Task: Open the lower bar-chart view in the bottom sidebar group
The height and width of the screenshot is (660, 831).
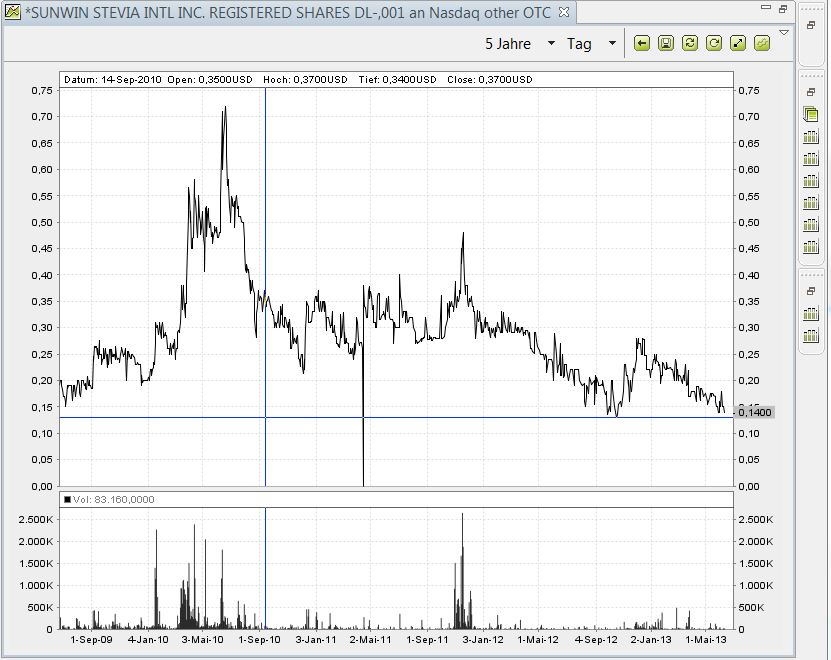Action: [810, 335]
